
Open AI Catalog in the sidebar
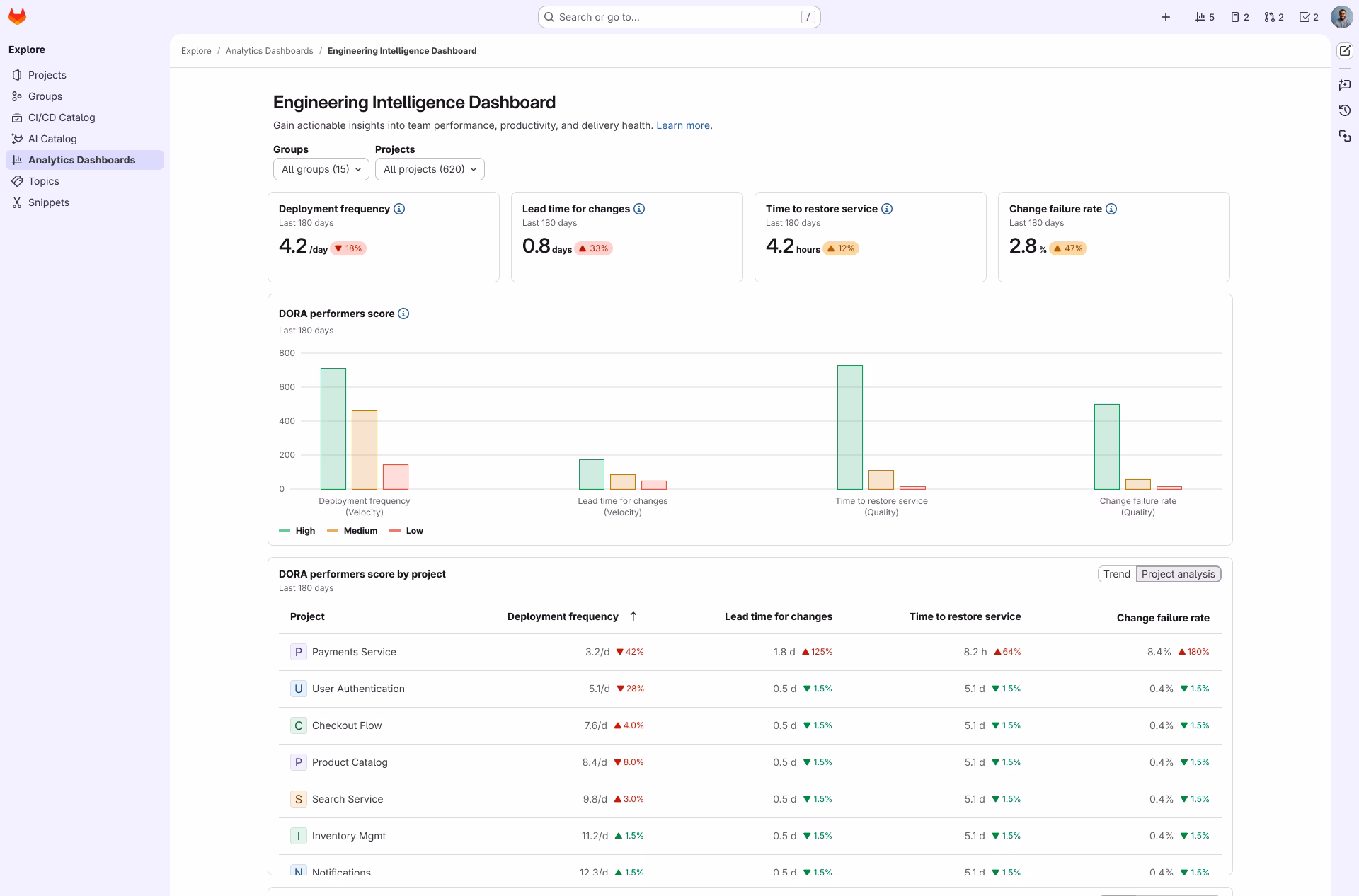[x=85, y=139]
